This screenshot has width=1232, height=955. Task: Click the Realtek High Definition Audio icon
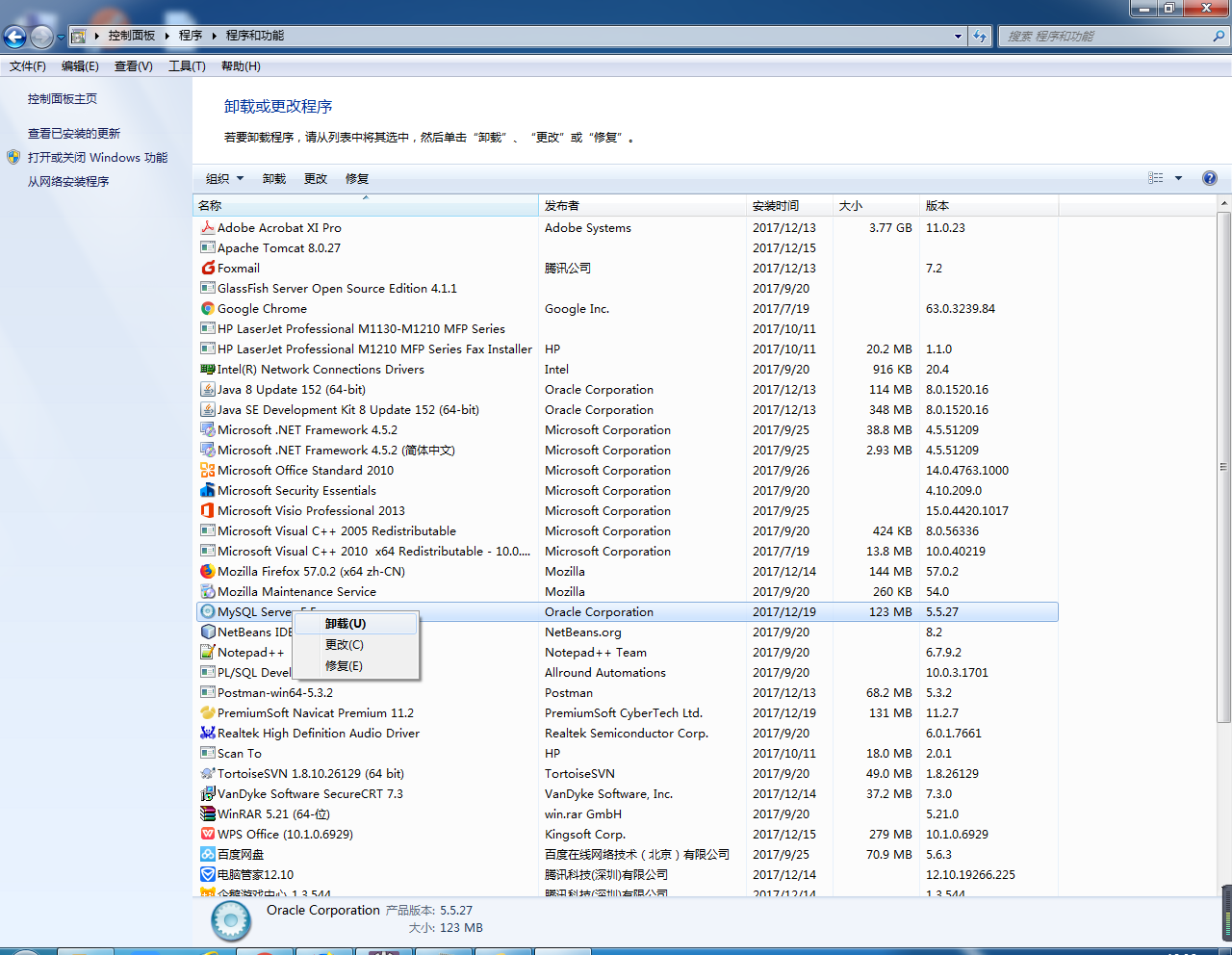[x=207, y=733]
